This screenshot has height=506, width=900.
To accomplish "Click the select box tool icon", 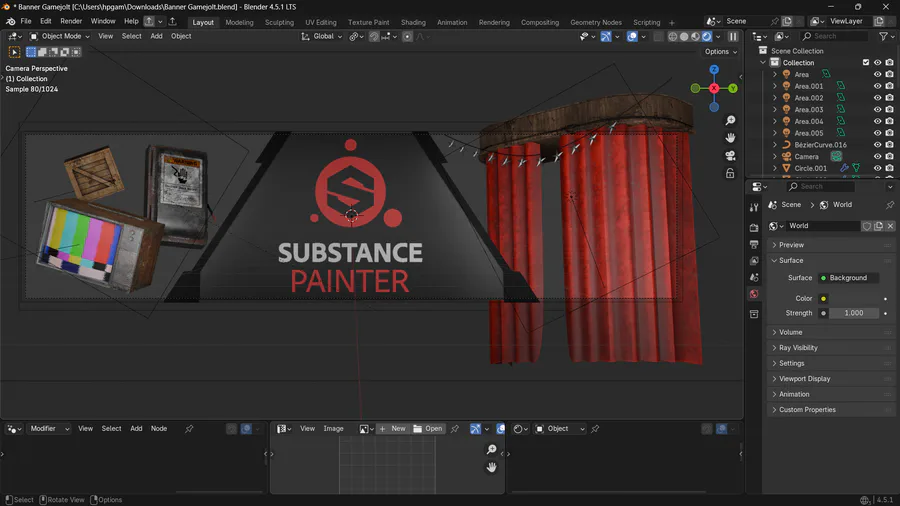I will coord(14,52).
